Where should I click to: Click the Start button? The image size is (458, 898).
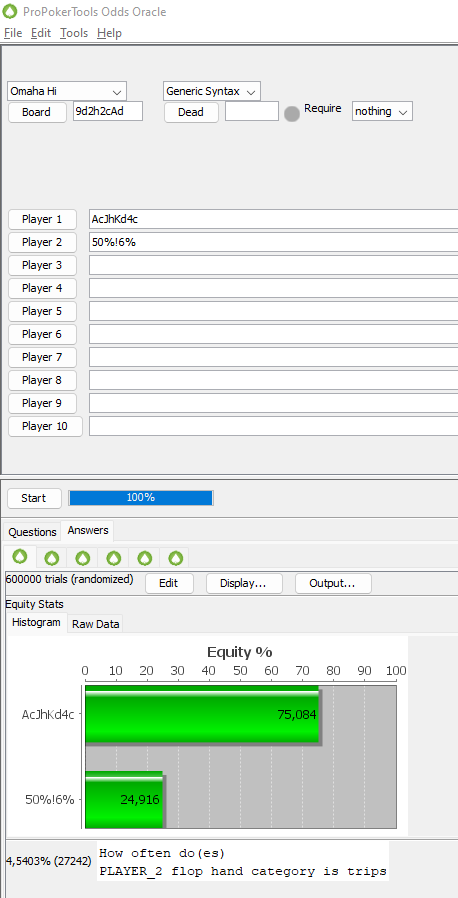[x=34, y=498]
